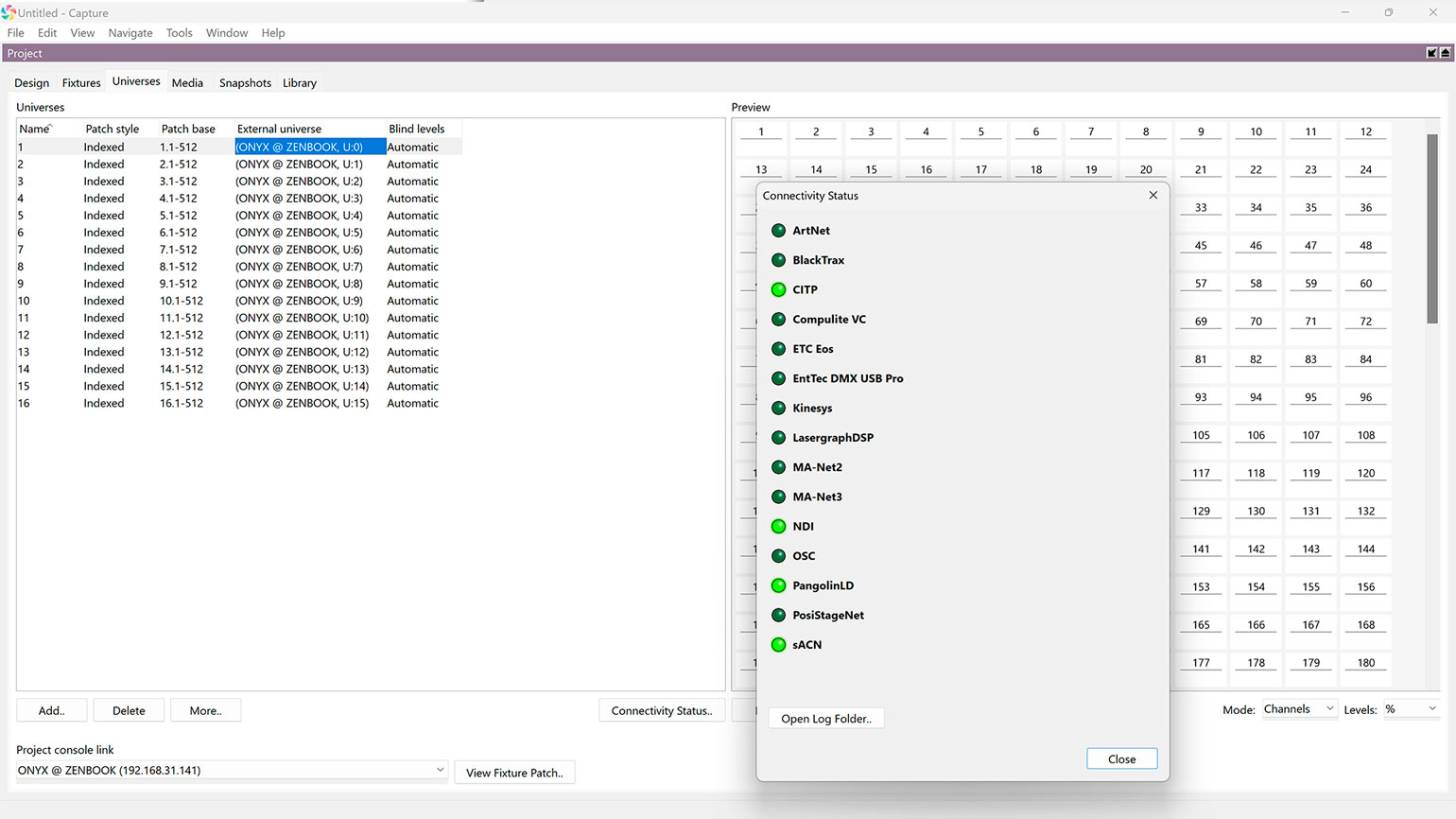Click the MA-Net3 status indicator
This screenshot has height=819, width=1456.
coord(778,497)
